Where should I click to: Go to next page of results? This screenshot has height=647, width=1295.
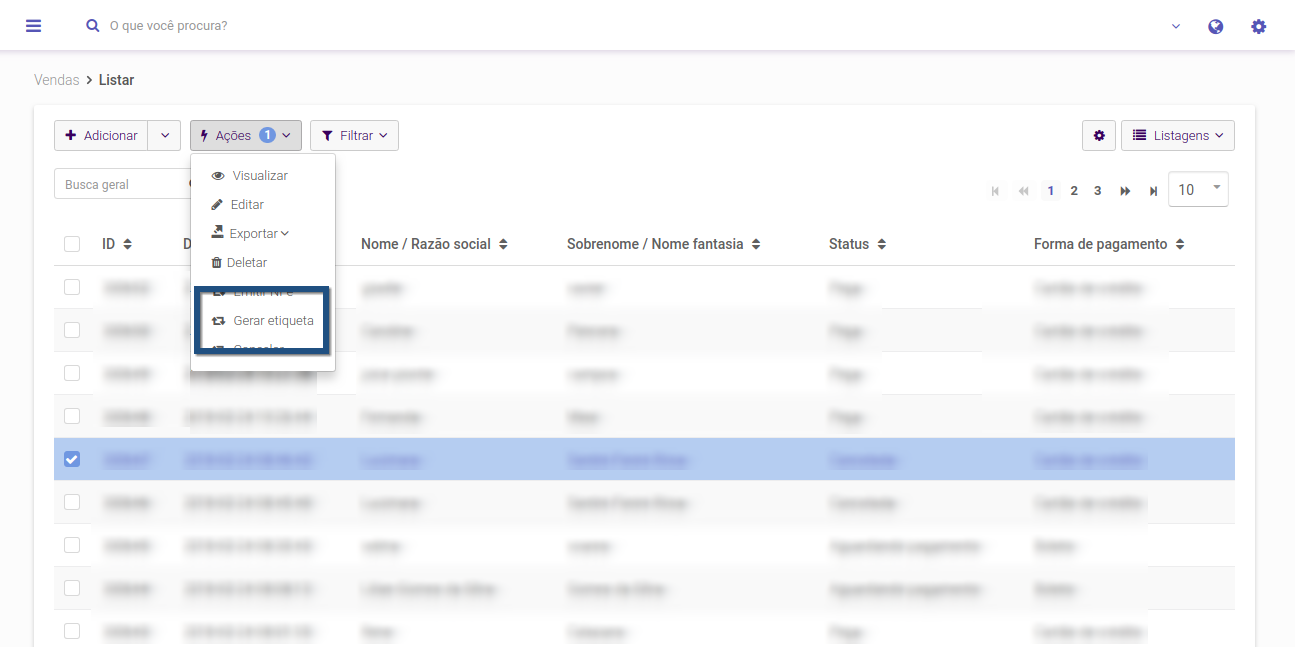pos(1125,191)
